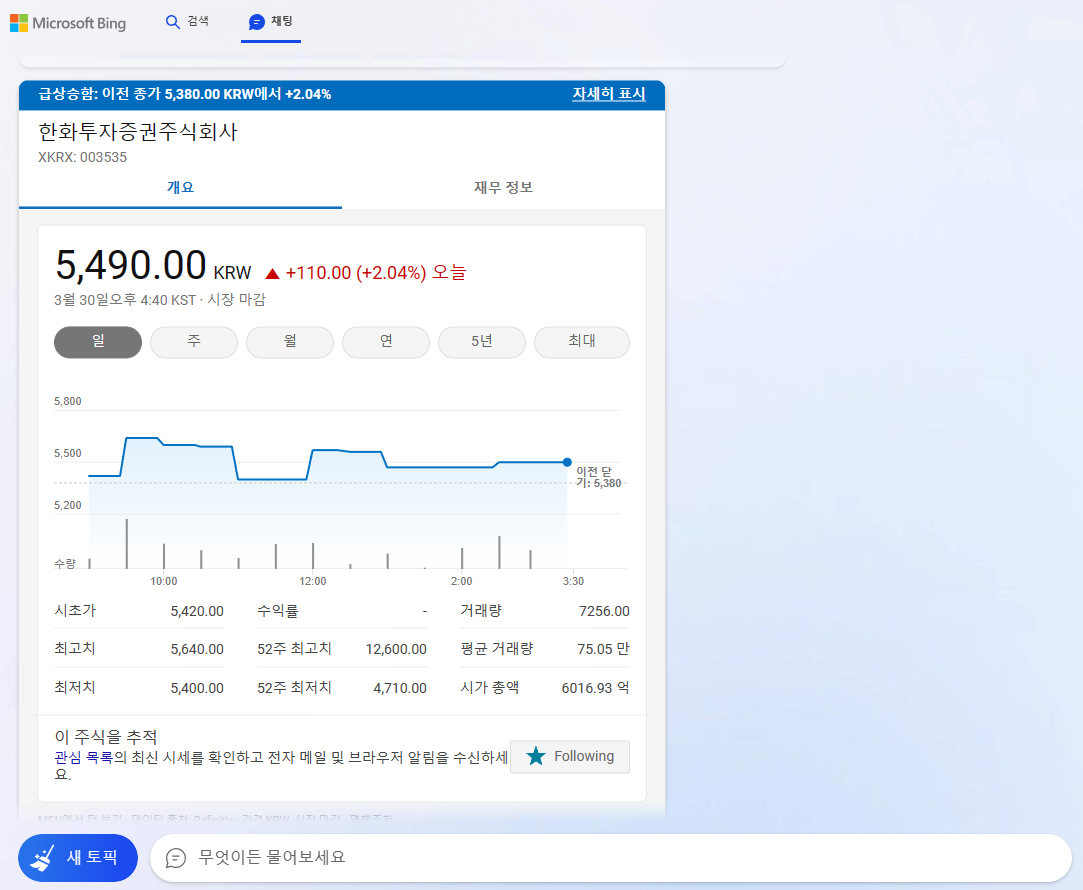
Task: Select the 연 year range button
Action: point(386,342)
